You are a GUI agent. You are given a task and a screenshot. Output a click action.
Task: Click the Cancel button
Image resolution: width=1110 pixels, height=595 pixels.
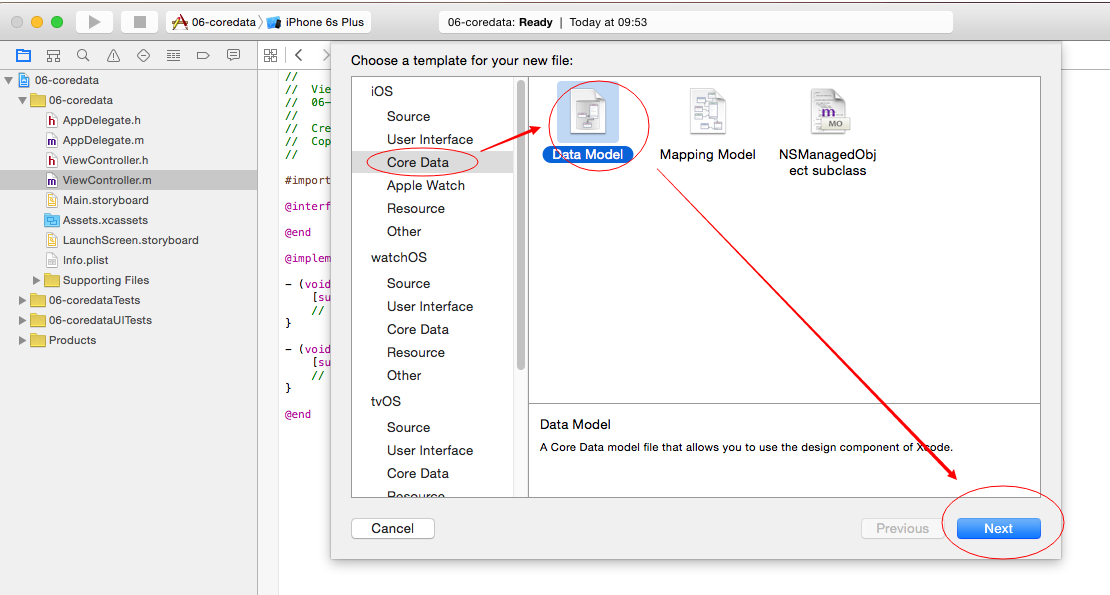tap(393, 528)
